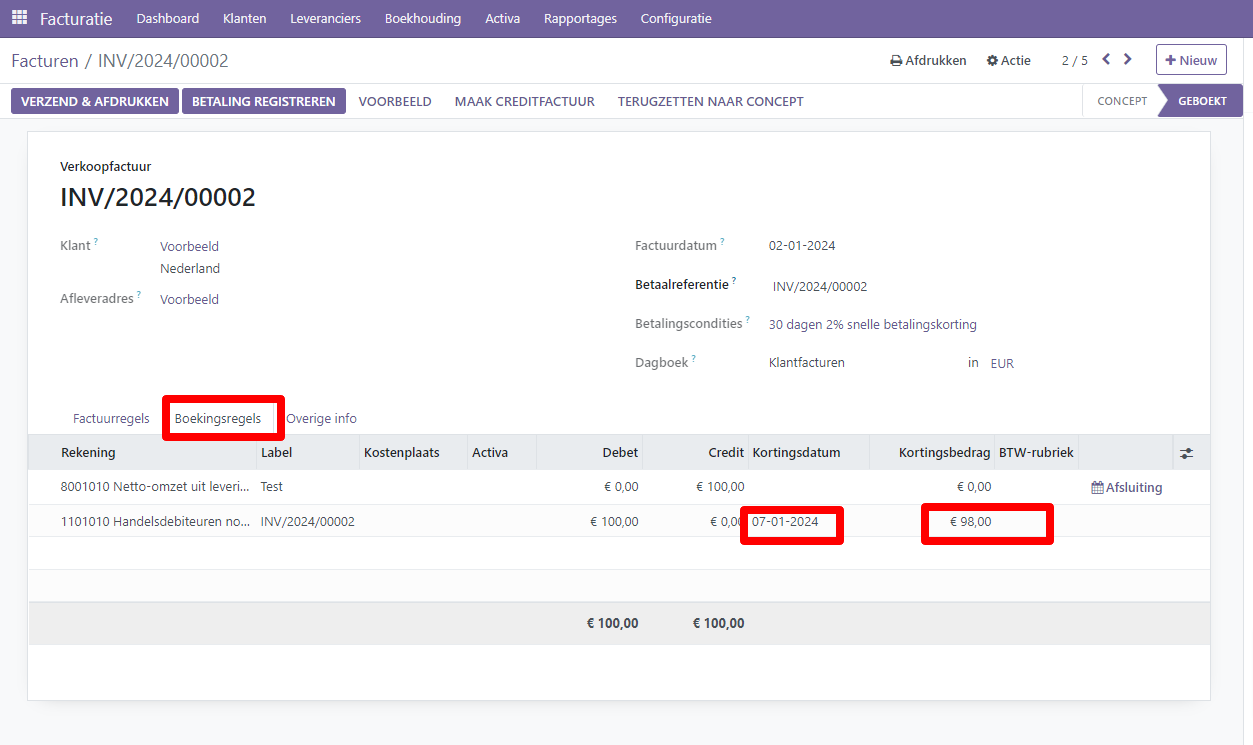Switch to the Factuurregels tab
Image resolution: width=1253 pixels, height=745 pixels.
(111, 418)
